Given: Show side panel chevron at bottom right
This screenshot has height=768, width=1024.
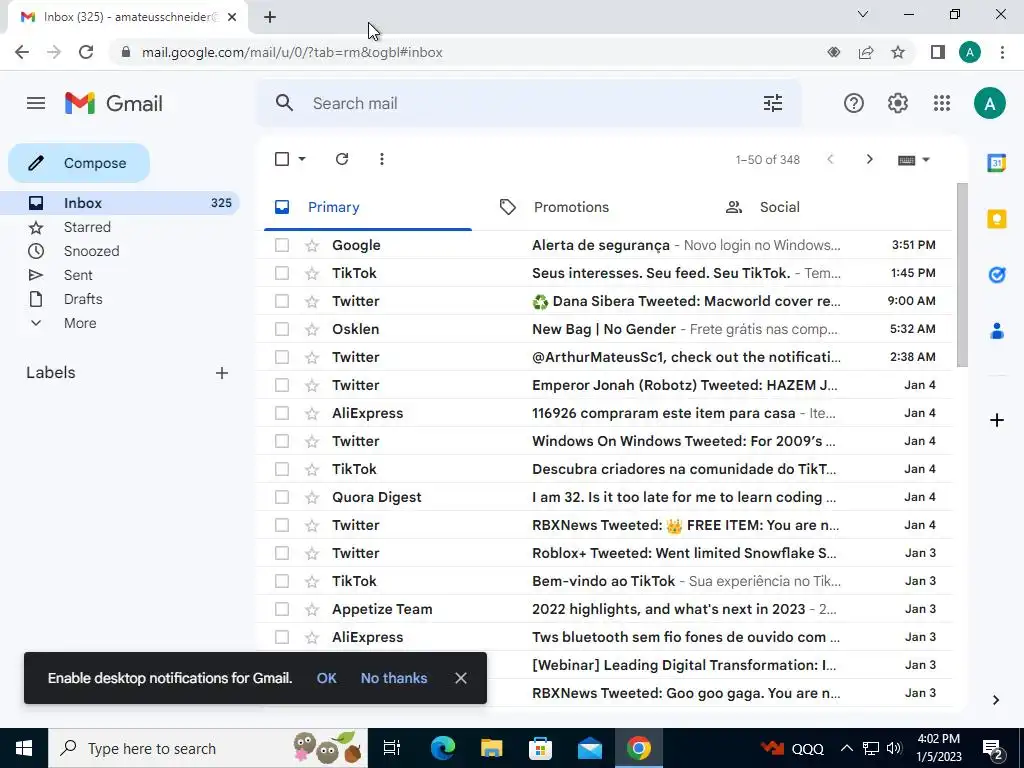Looking at the screenshot, I should 996,700.
